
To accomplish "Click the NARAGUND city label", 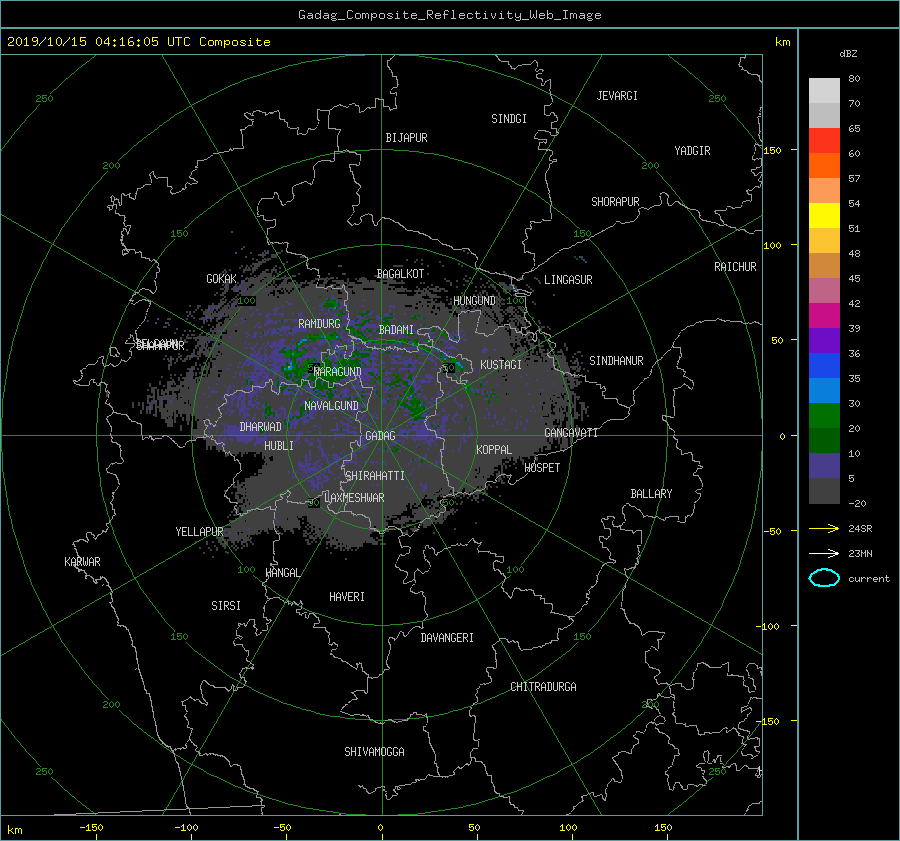I will tap(338, 371).
